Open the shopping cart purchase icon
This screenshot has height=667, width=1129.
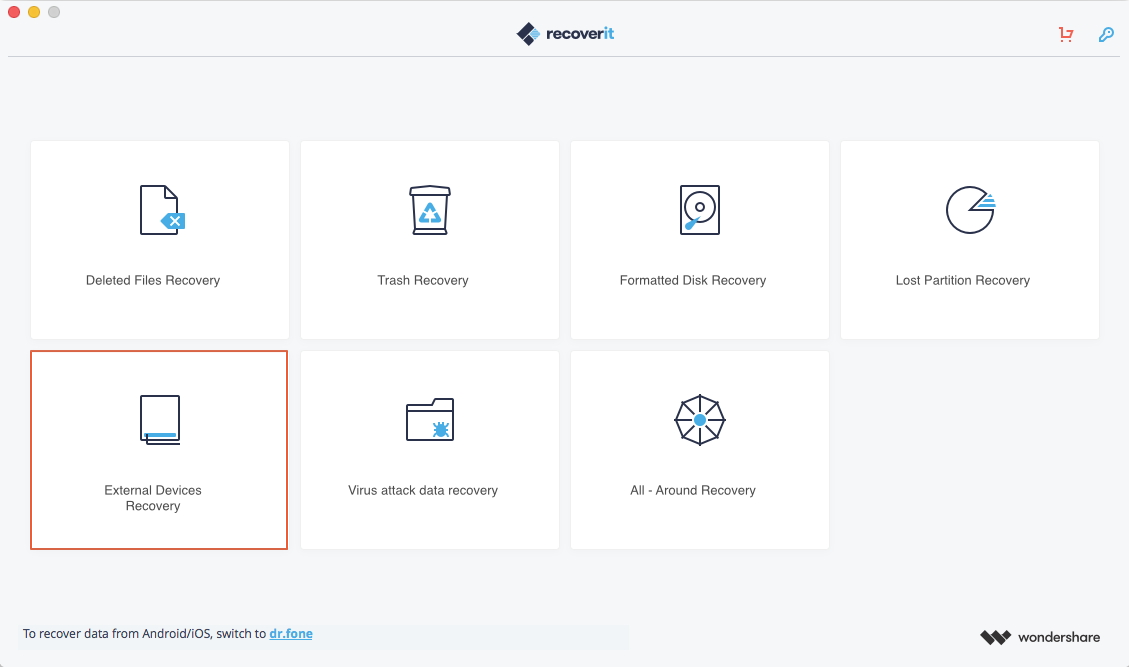tap(1066, 34)
